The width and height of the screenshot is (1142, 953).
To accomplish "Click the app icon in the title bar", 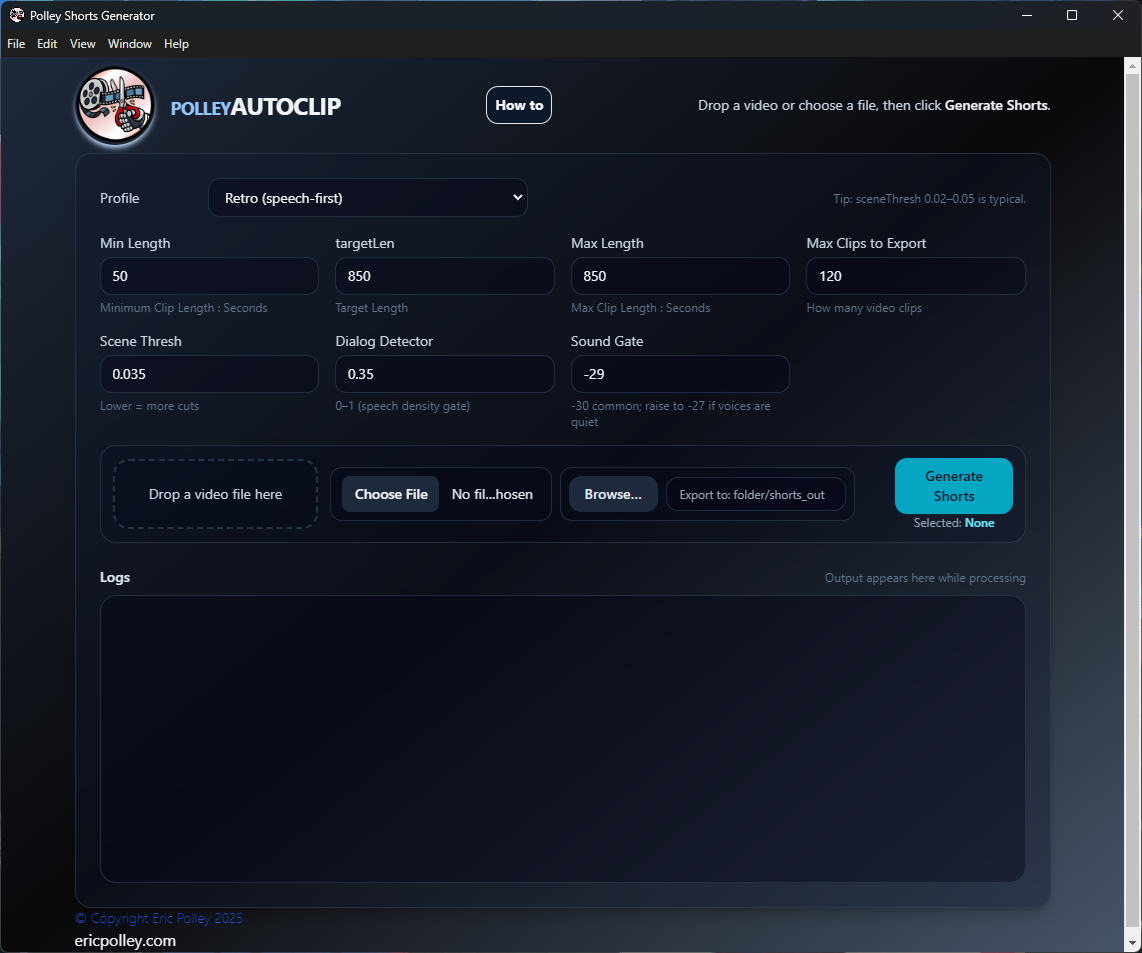I will [x=17, y=15].
